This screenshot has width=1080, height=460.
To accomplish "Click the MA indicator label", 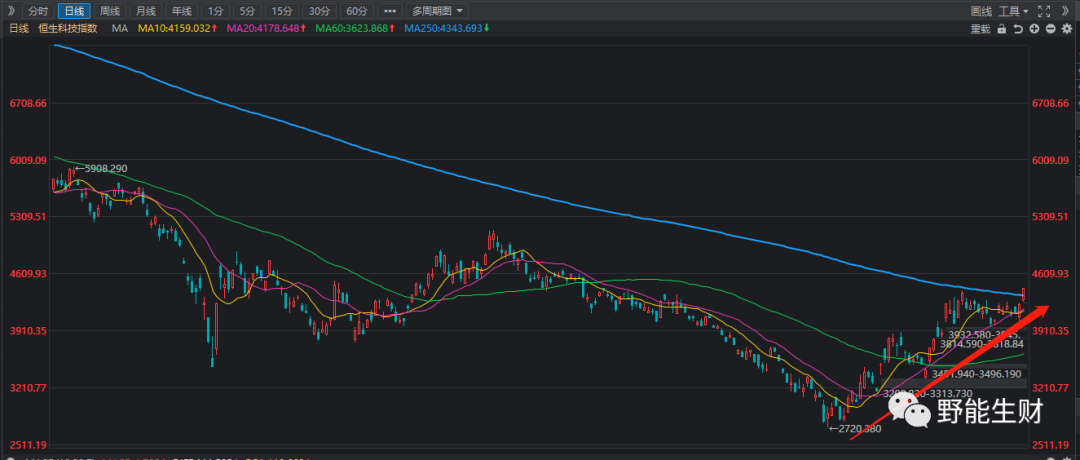I will [x=120, y=29].
